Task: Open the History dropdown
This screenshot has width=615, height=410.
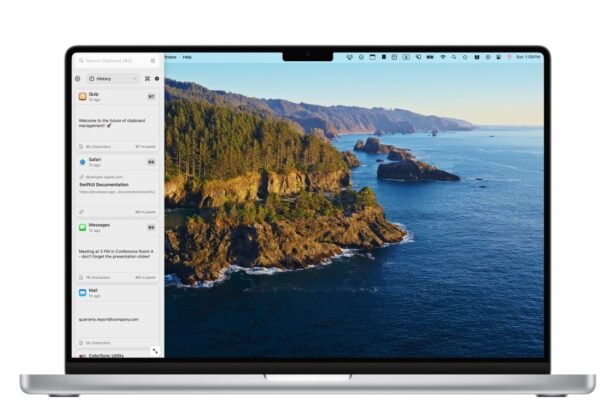Action: [113, 79]
